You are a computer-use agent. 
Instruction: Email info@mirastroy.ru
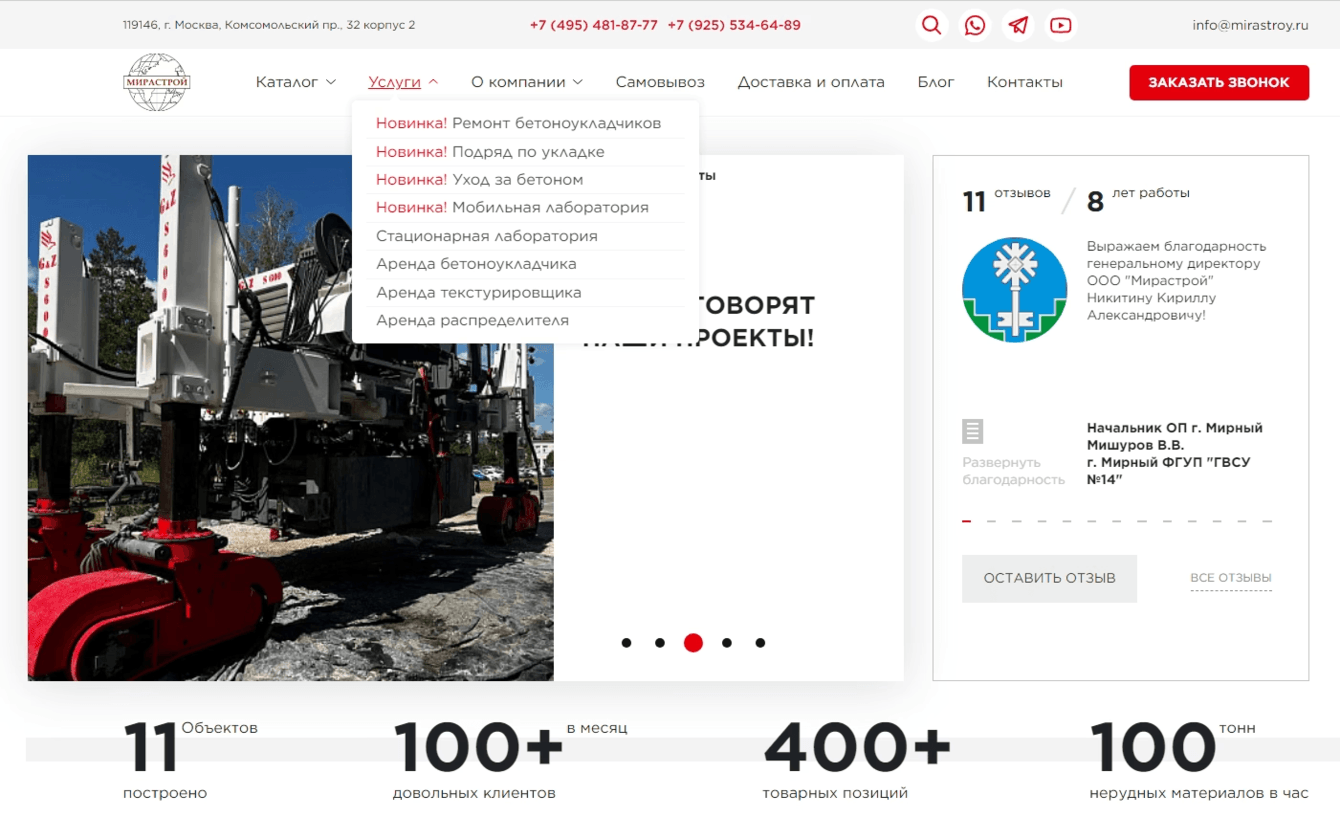[1250, 25]
